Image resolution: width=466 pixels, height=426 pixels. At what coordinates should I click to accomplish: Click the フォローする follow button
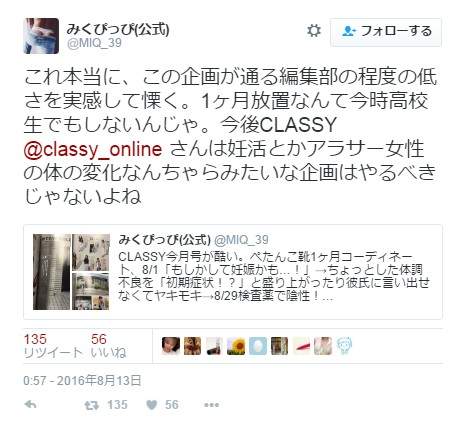[x=386, y=32]
